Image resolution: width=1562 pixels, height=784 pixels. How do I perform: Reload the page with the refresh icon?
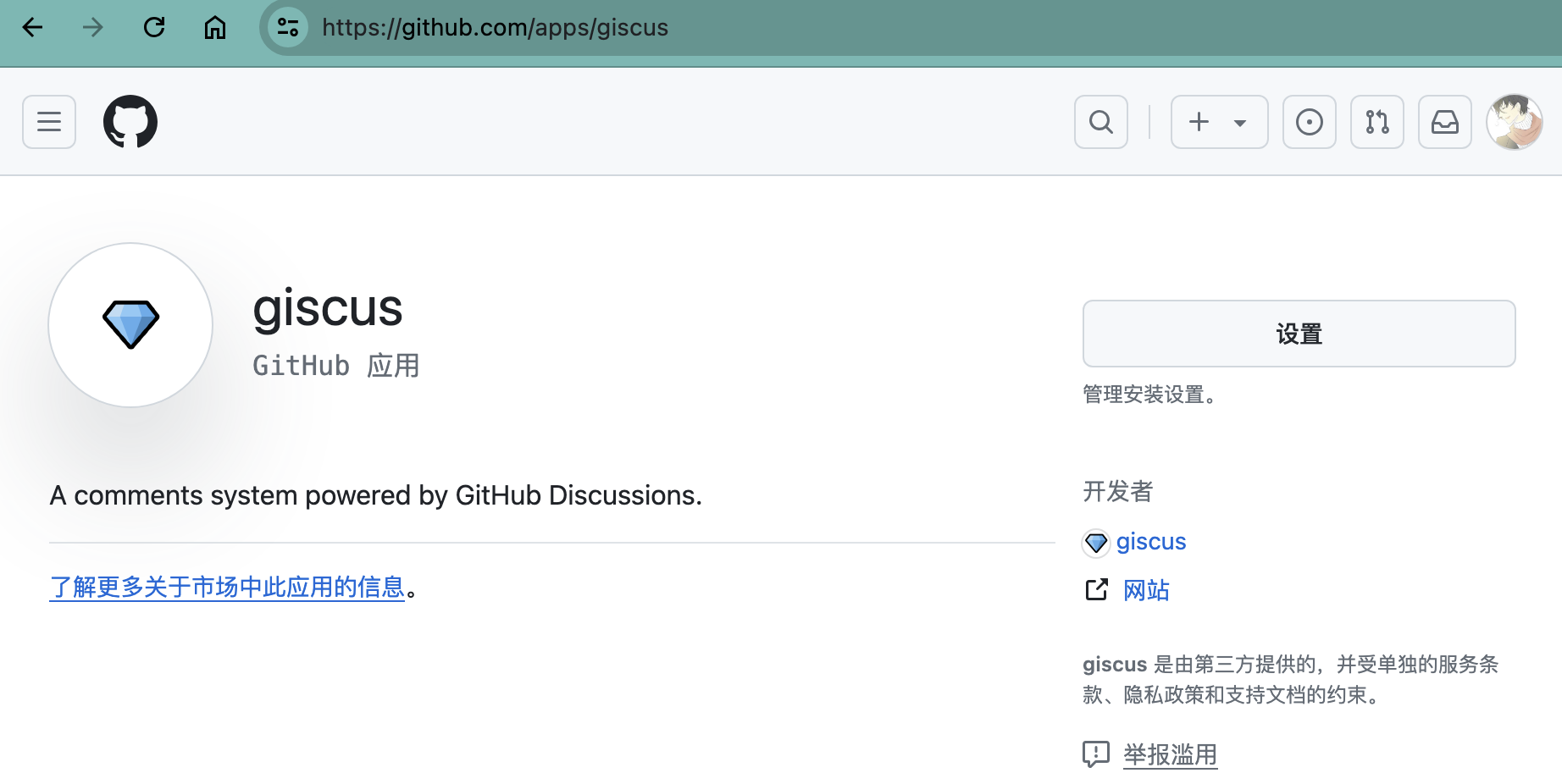click(154, 27)
